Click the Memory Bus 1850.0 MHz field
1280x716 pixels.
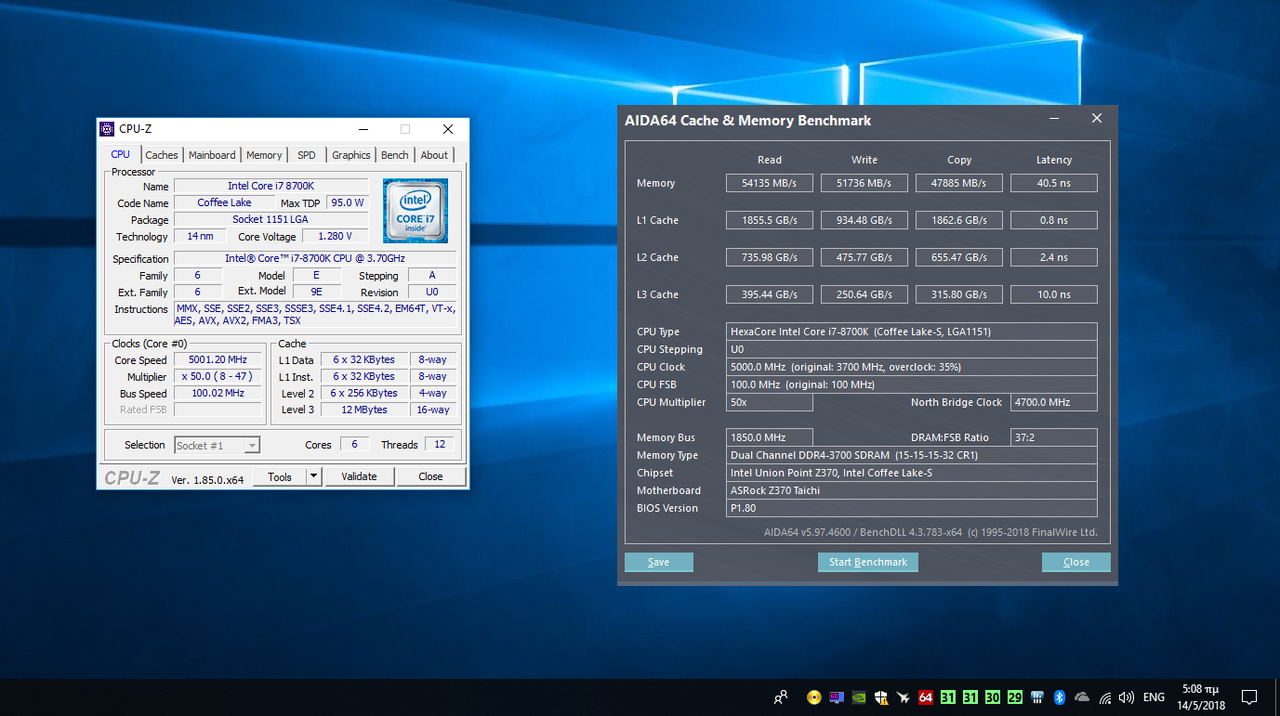(x=770, y=437)
